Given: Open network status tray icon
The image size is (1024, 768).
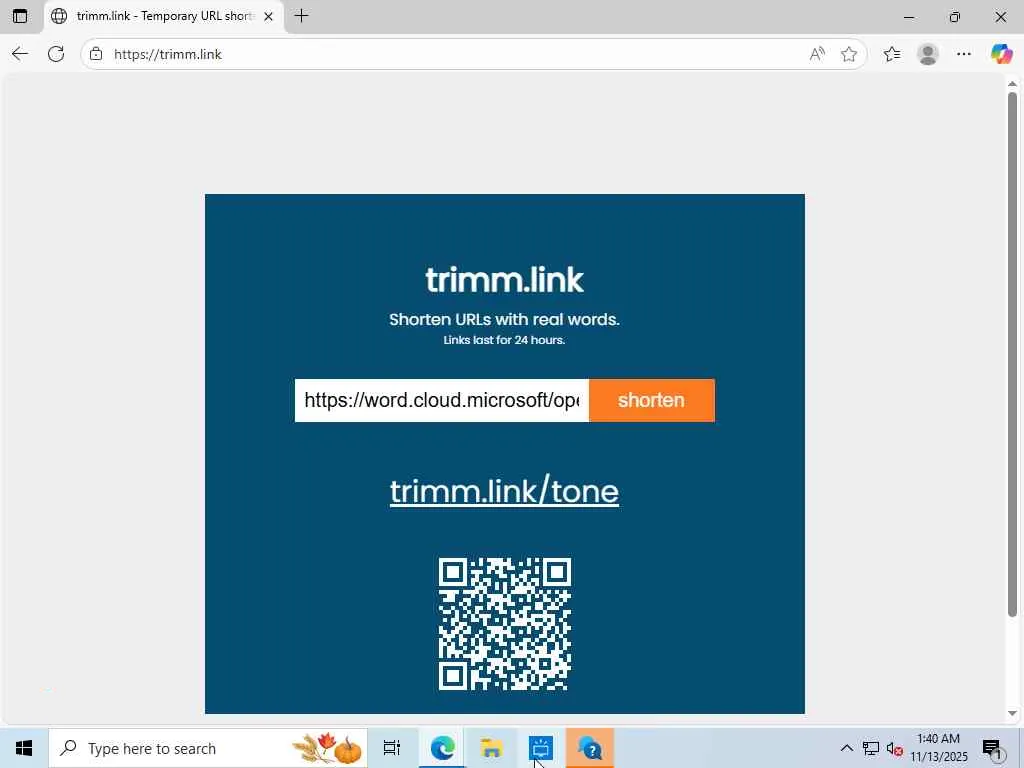Looking at the screenshot, I should [871, 748].
